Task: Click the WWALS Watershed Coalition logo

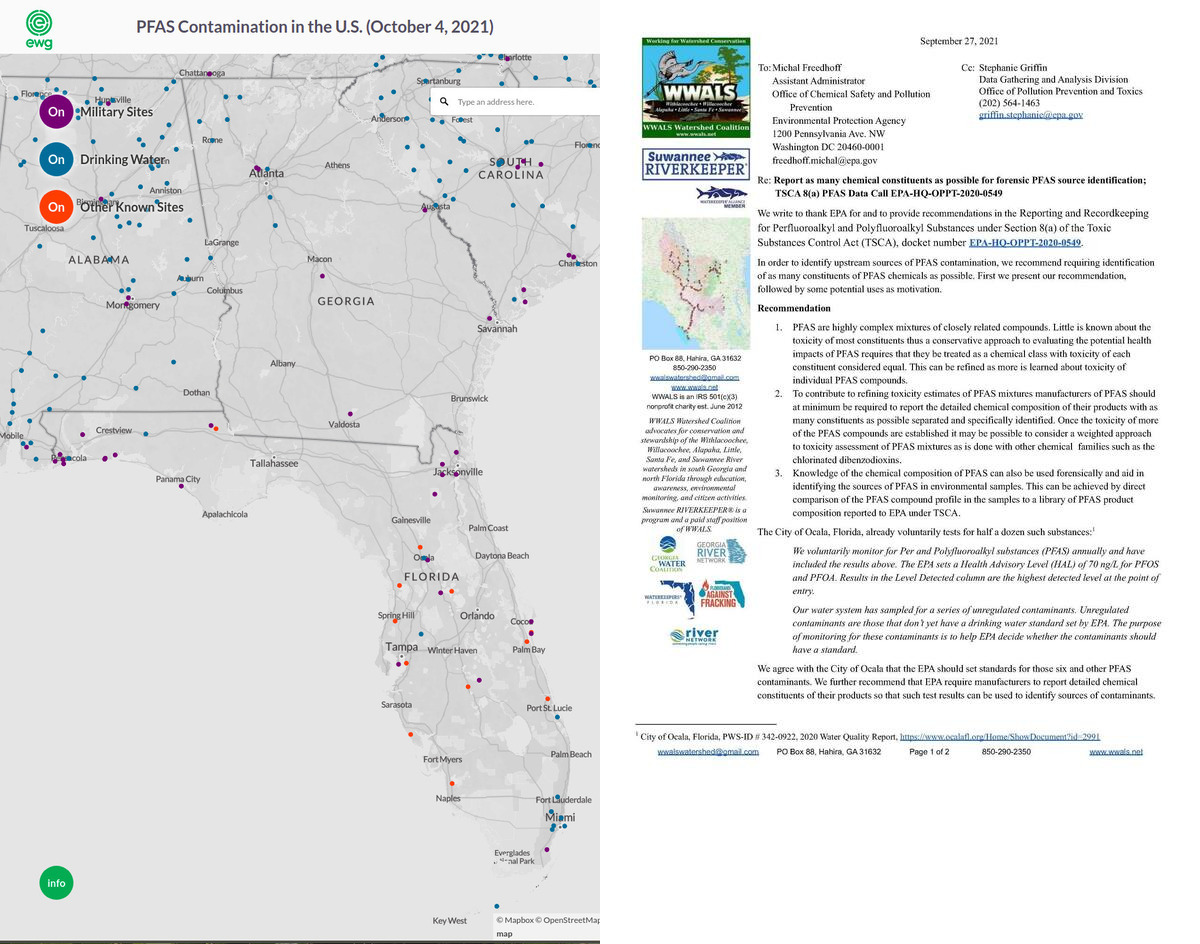Action: point(694,87)
